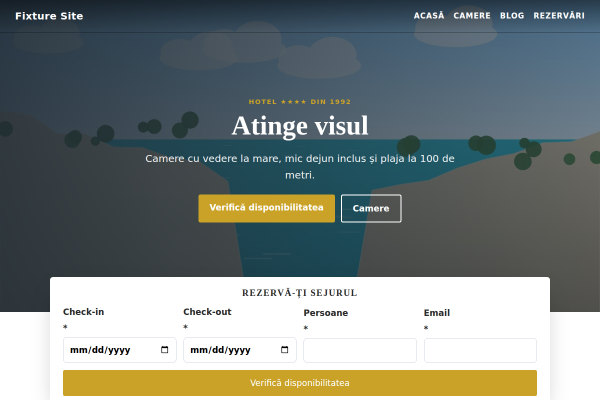The height and width of the screenshot is (400, 600).
Task: Open the Check-in calendar picker icon
Action: click(x=165, y=349)
